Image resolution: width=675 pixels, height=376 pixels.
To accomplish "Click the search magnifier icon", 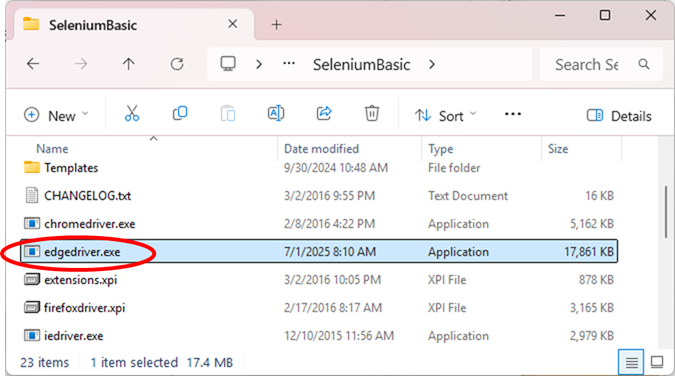I will point(644,64).
